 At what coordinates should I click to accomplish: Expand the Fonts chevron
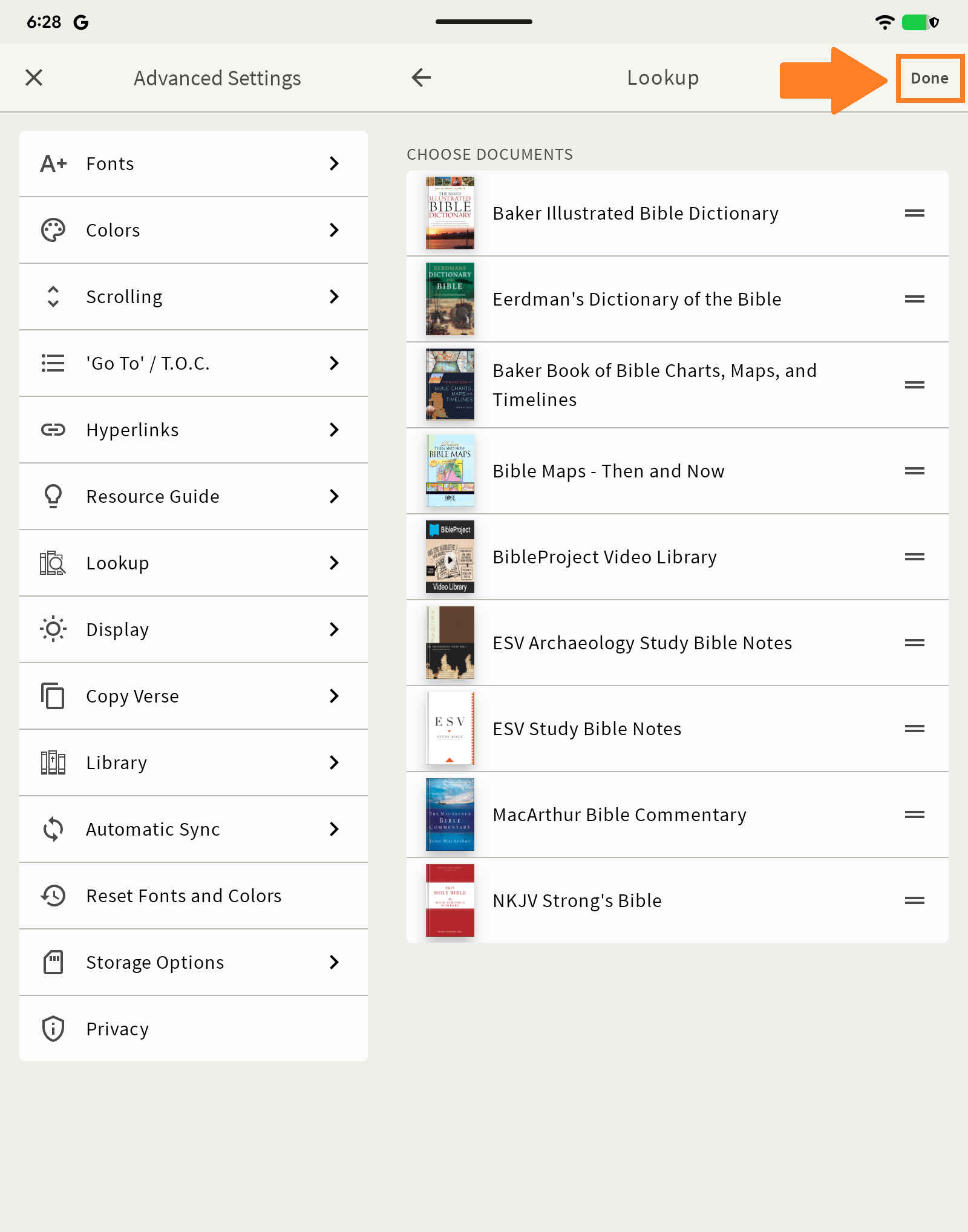(334, 163)
